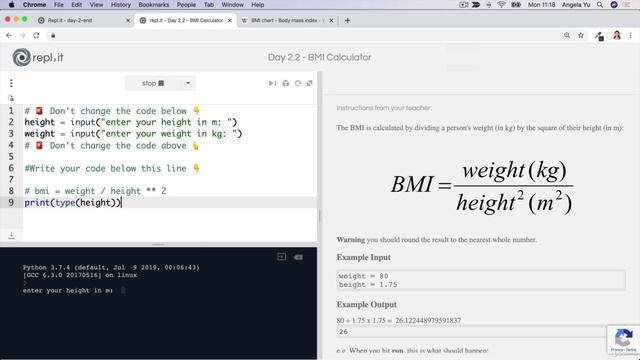640x360 pixels.
Task: Click the clear console icon
Action: [x=298, y=257]
